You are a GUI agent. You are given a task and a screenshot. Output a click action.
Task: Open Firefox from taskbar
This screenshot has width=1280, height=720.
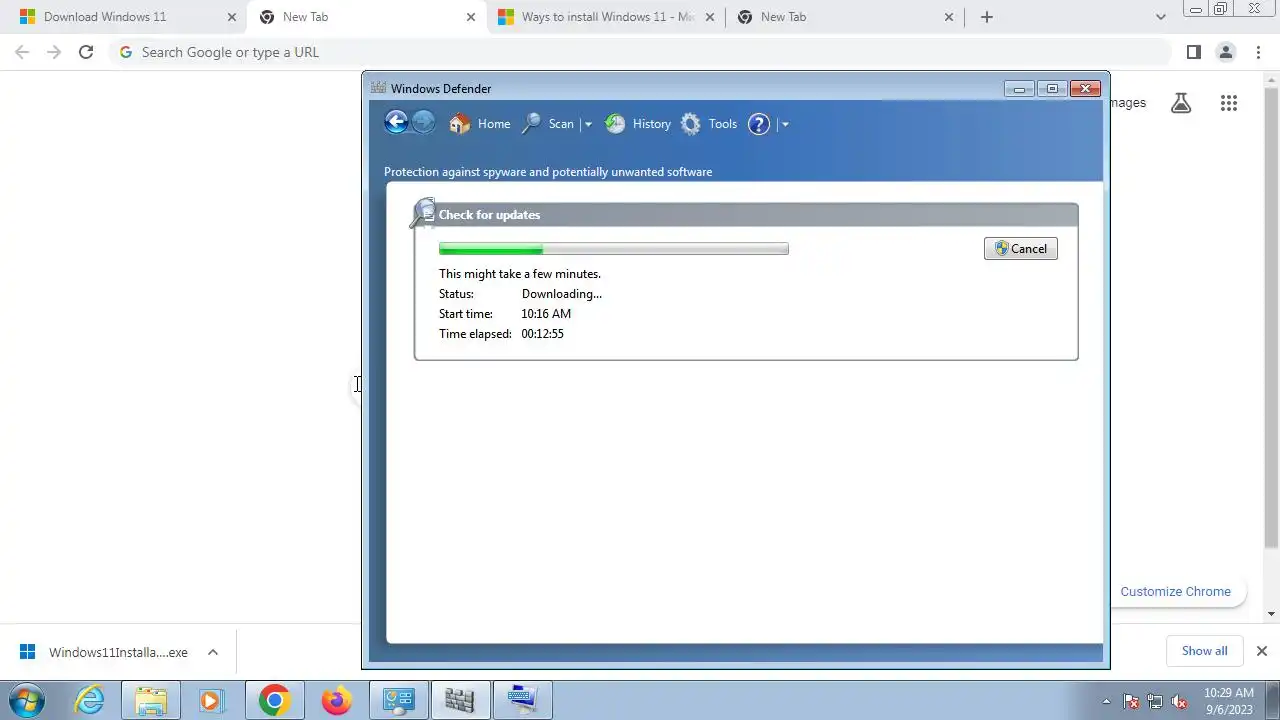click(336, 700)
